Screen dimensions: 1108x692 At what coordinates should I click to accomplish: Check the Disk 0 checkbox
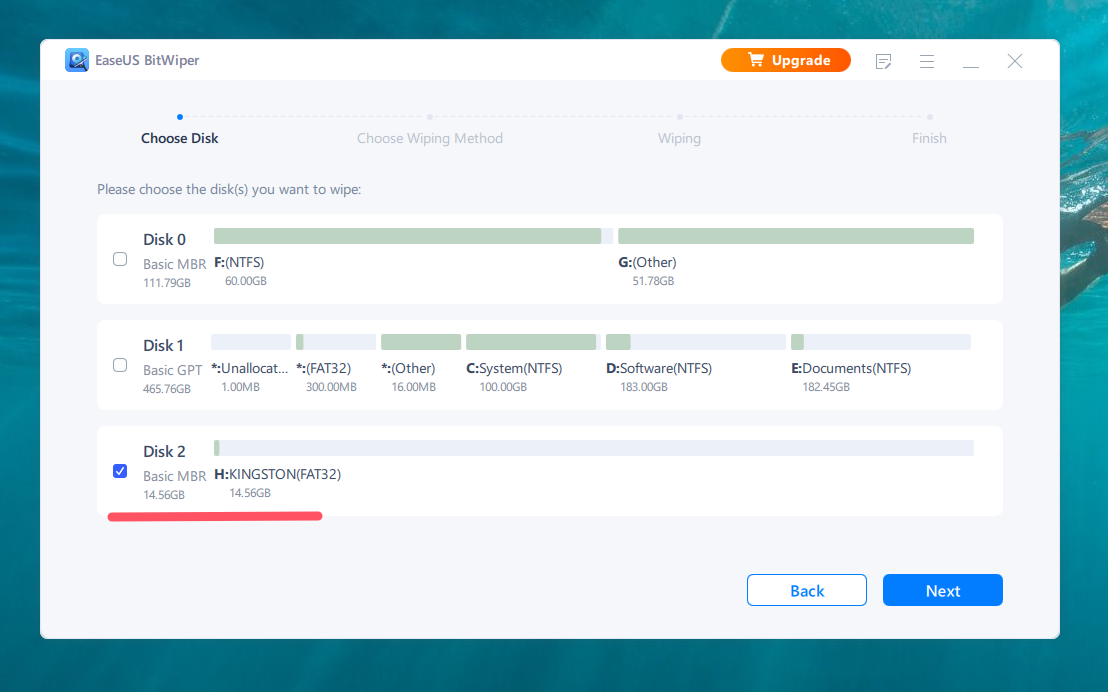tap(120, 259)
